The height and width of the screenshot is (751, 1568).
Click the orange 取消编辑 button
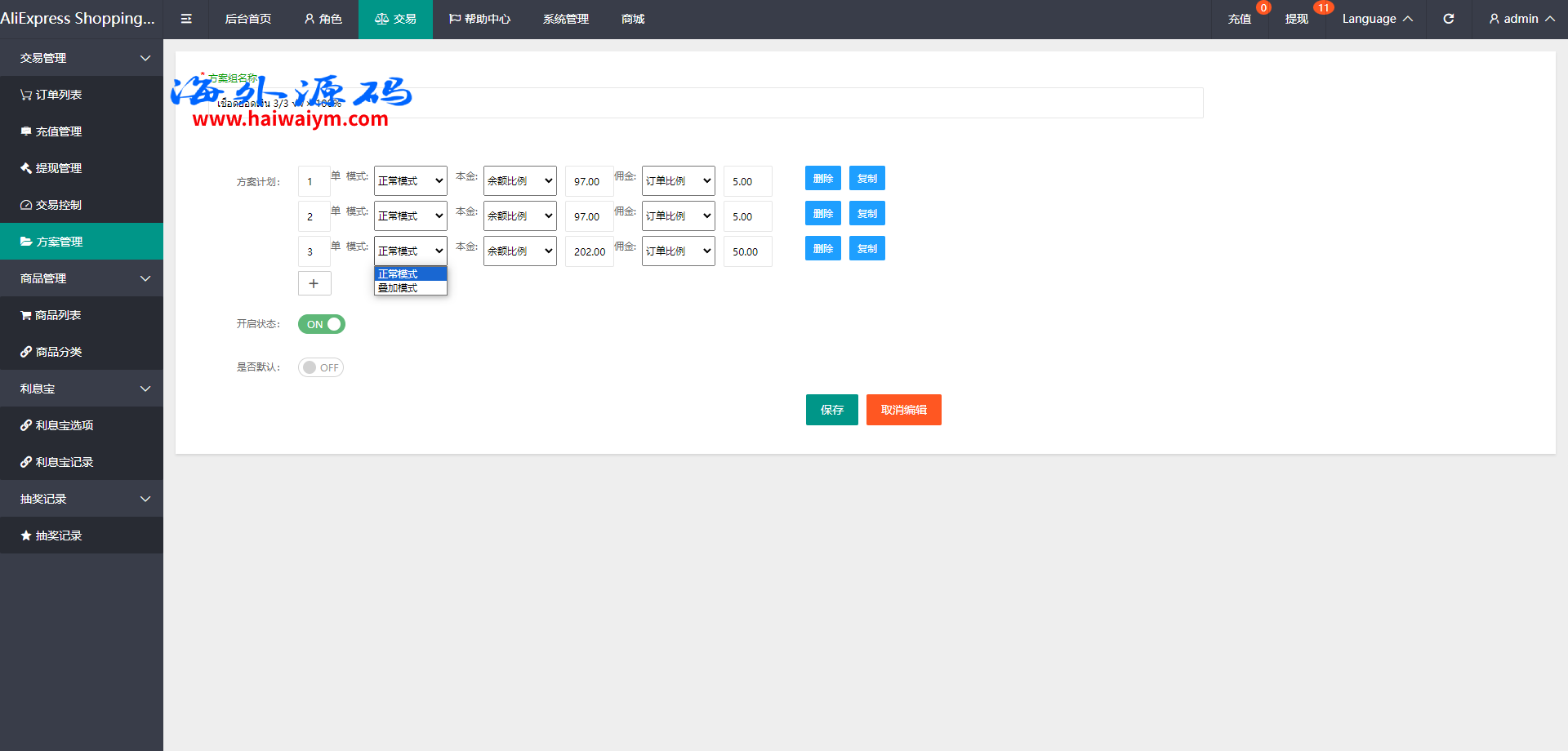903,410
